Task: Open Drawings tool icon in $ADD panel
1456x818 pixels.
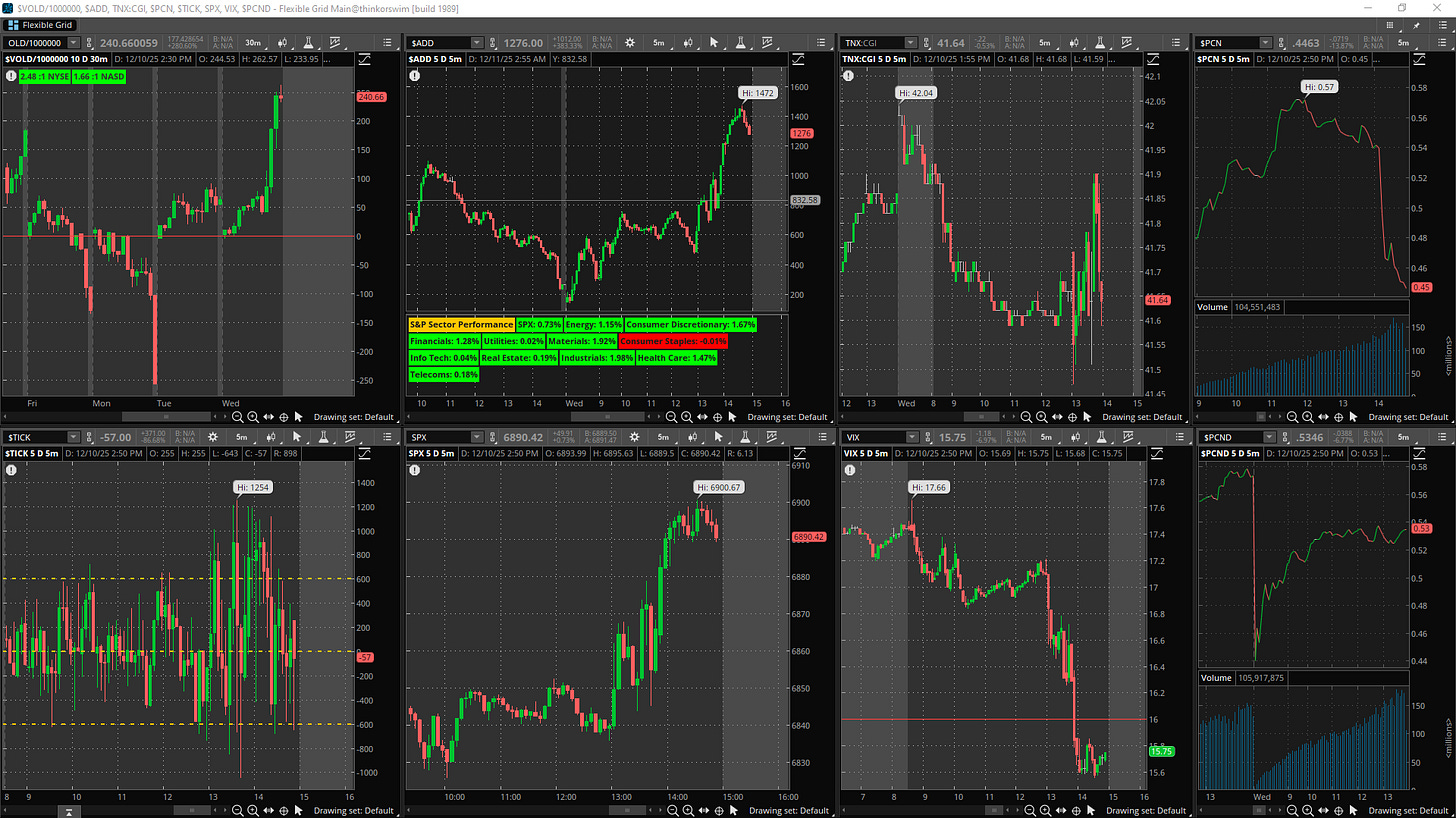Action: 768,43
